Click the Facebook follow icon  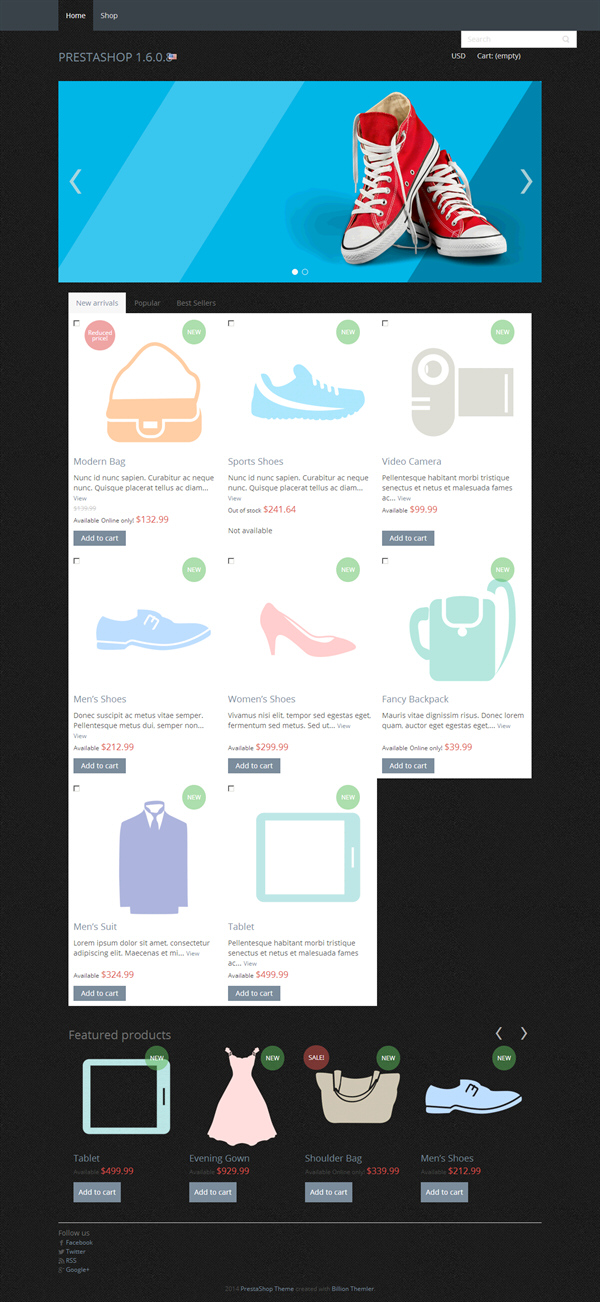click(x=61, y=1242)
